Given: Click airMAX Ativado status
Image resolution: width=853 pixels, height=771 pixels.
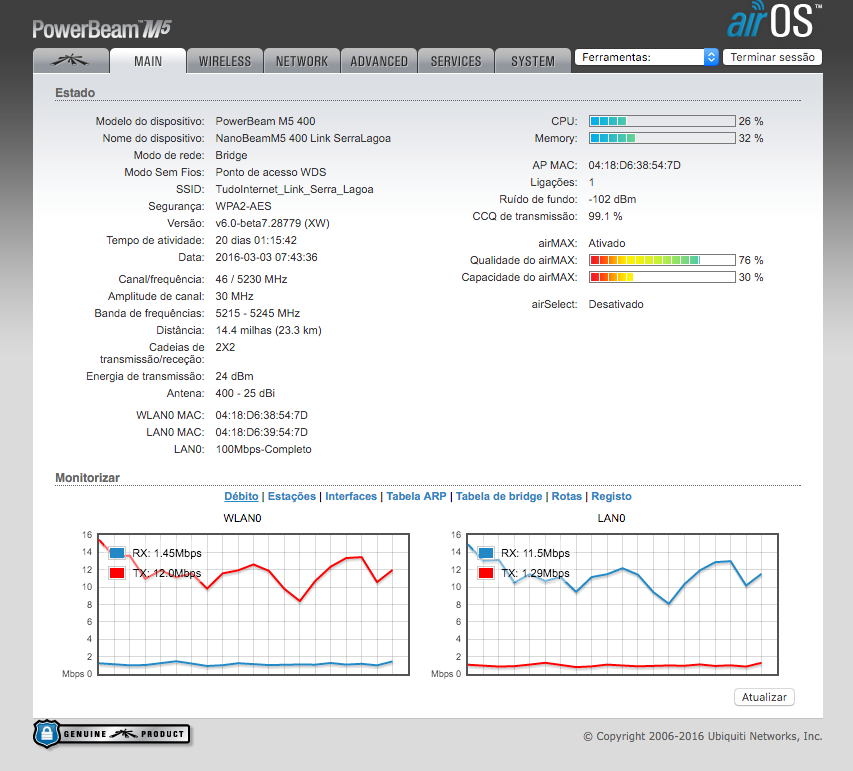Looking at the screenshot, I should pyautogui.click(x=607, y=243).
